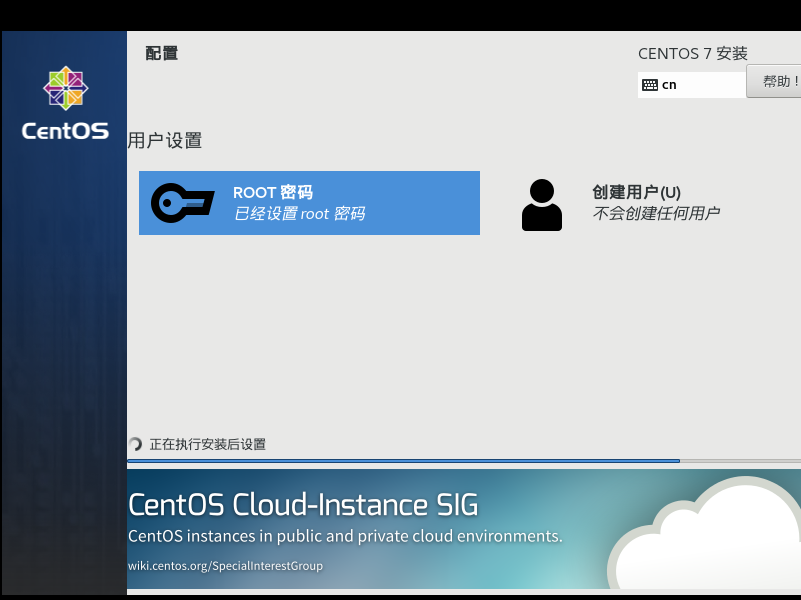Click the CentOS Cloud-Instance SIG banner heading
This screenshot has height=600, width=801.
coord(303,505)
